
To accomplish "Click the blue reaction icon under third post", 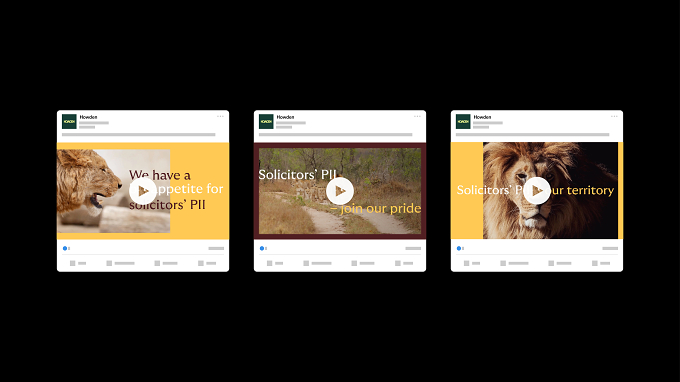I will (459, 248).
